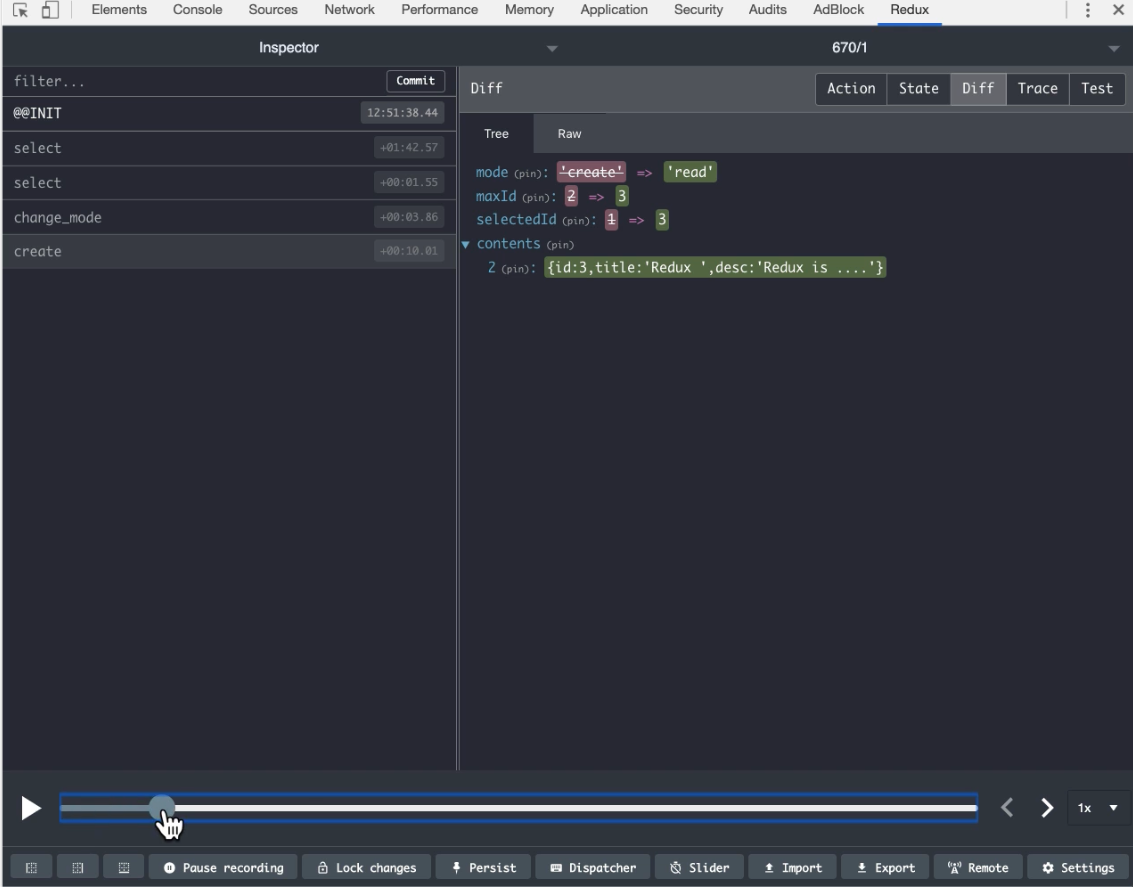Select the @@INIT action row
This screenshot has width=1133, height=887.
click(230, 113)
